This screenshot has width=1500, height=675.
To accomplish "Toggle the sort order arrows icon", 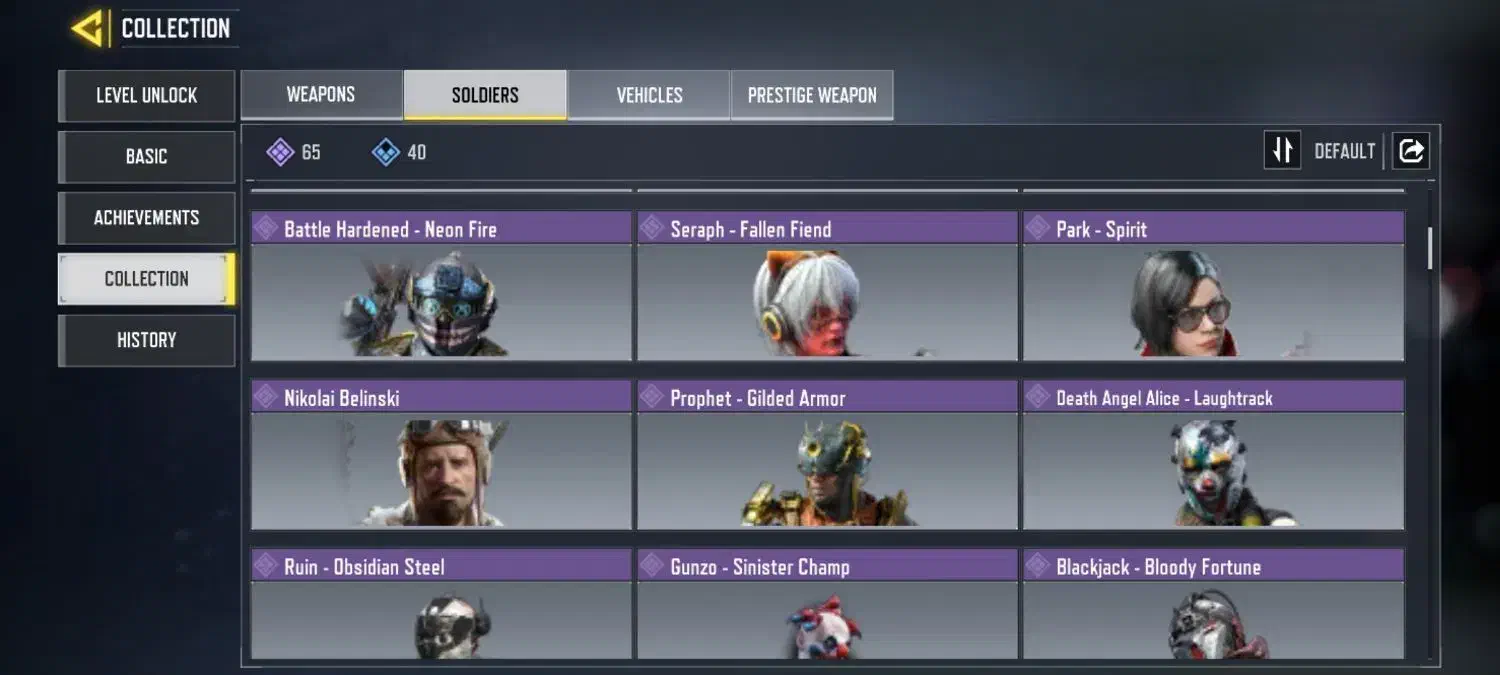I will pyautogui.click(x=1282, y=151).
